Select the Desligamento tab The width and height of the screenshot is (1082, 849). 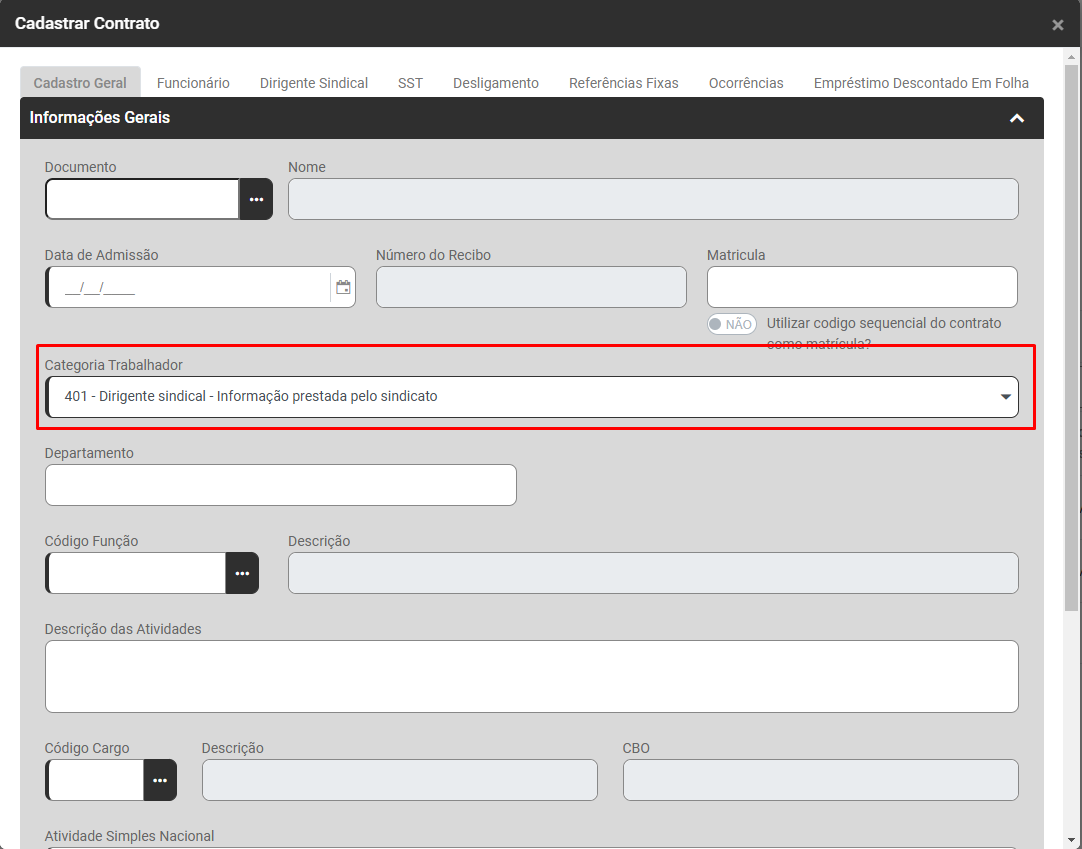tap(495, 83)
